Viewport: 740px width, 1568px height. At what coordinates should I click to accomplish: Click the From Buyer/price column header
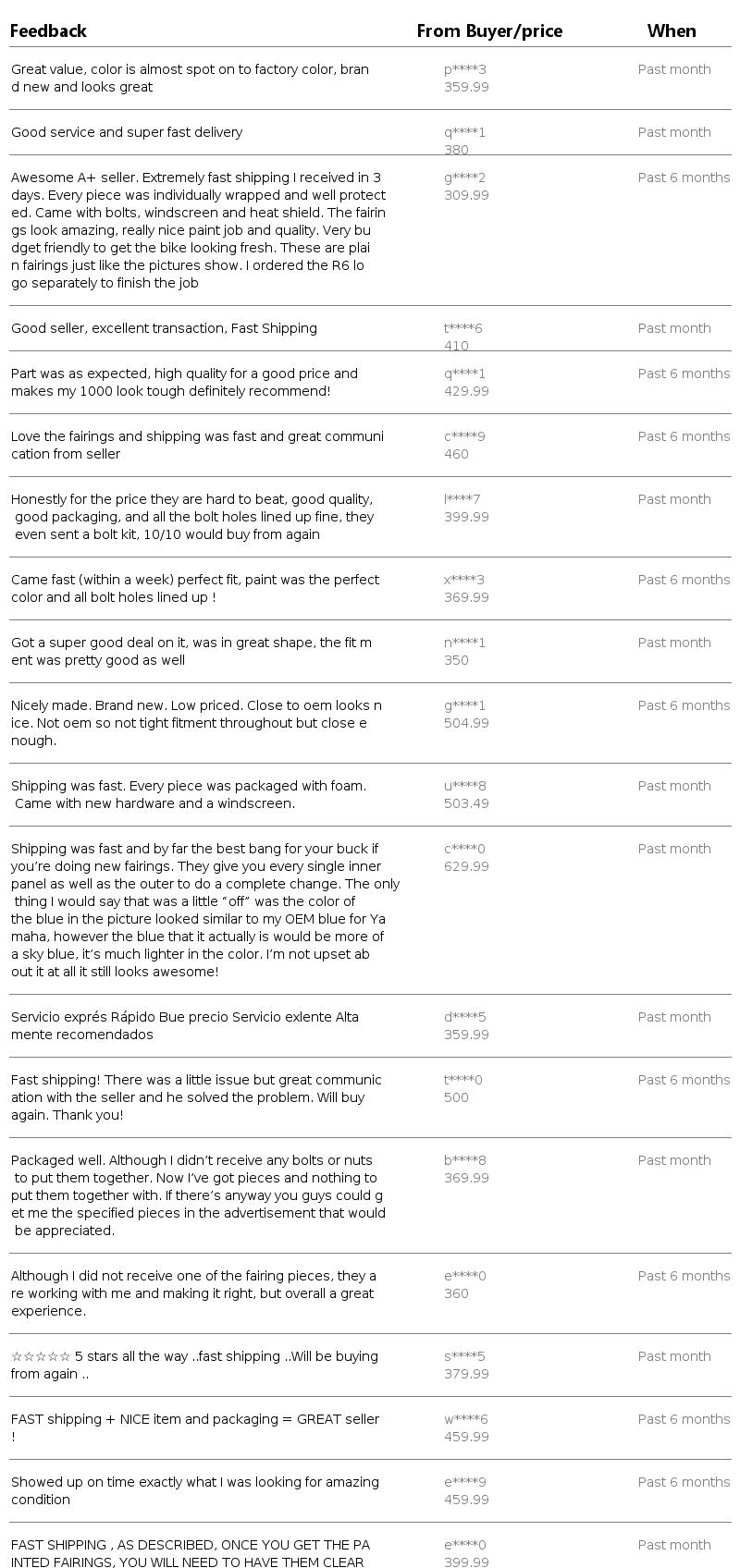tap(489, 31)
